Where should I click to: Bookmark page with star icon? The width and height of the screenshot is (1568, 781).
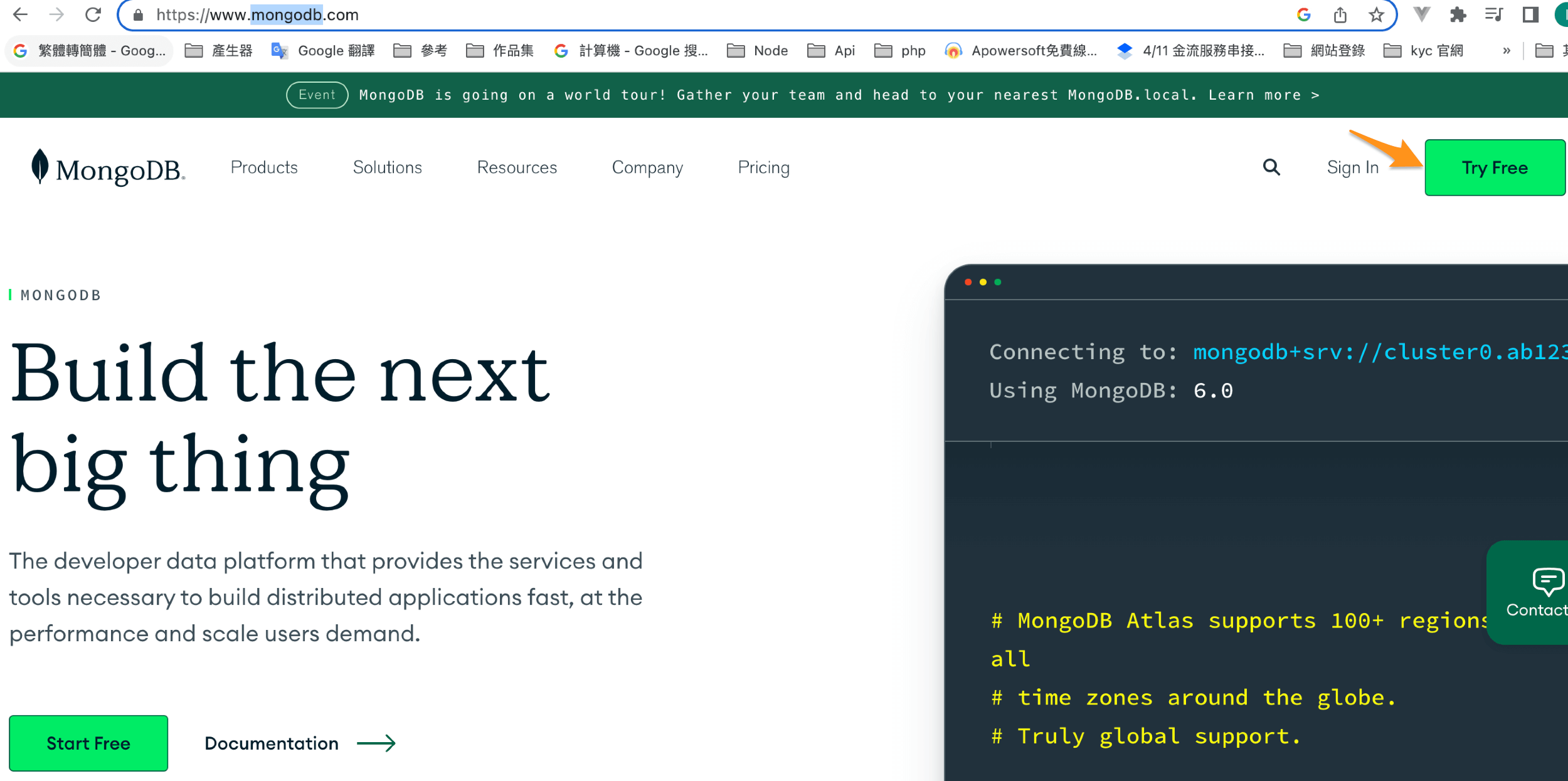[x=1376, y=15]
